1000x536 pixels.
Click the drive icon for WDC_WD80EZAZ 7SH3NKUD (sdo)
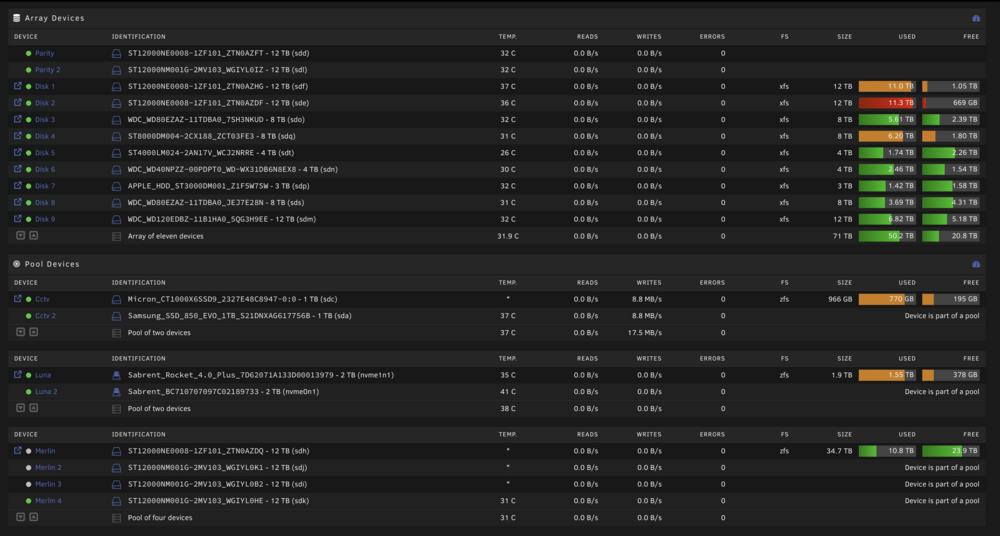[x=117, y=119]
